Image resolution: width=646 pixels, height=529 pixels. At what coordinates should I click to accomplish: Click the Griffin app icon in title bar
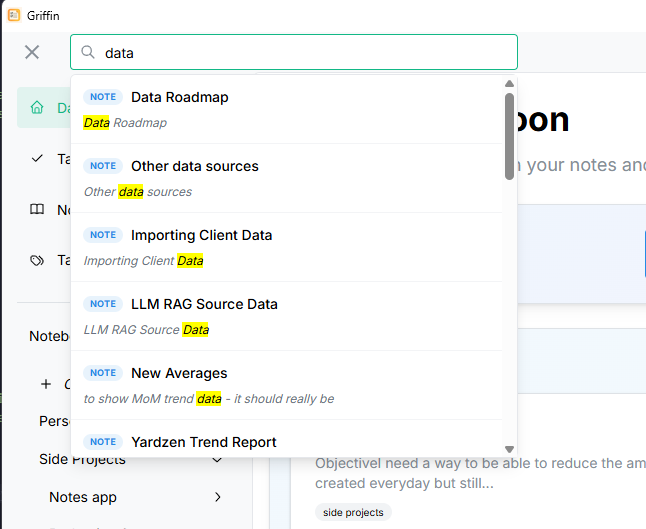click(14, 15)
